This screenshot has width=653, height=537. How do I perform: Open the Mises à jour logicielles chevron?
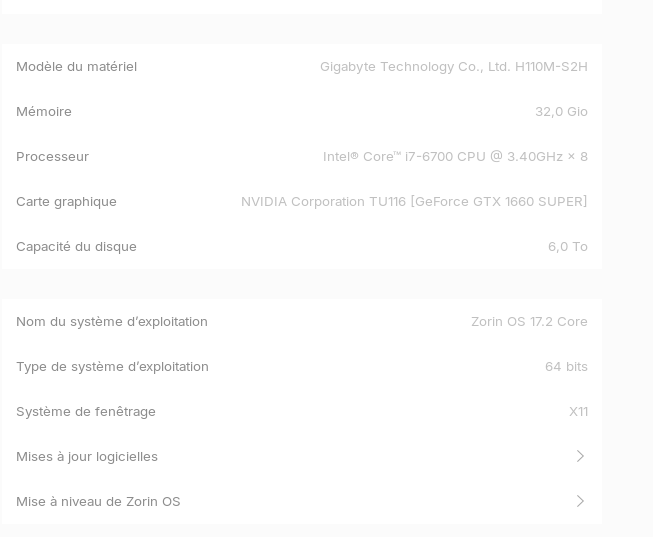point(580,456)
